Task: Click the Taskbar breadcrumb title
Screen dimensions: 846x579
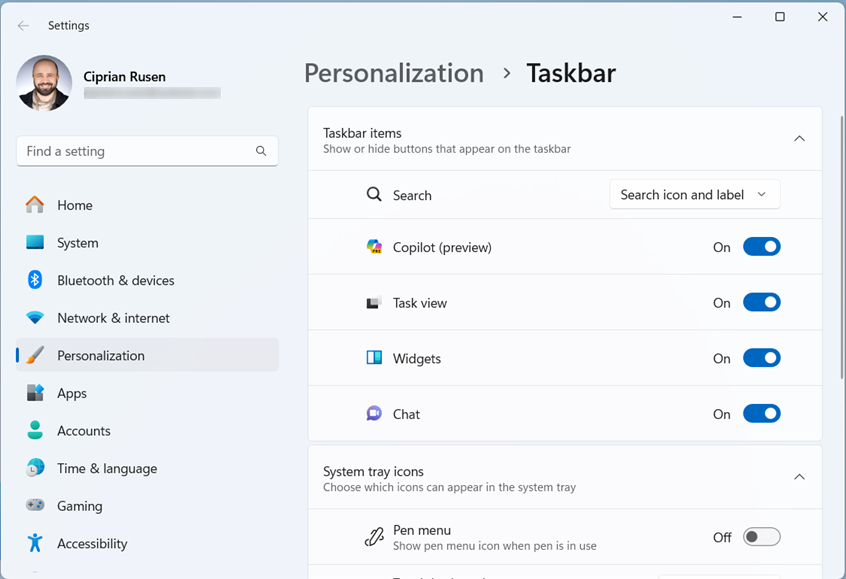Action: coord(571,73)
